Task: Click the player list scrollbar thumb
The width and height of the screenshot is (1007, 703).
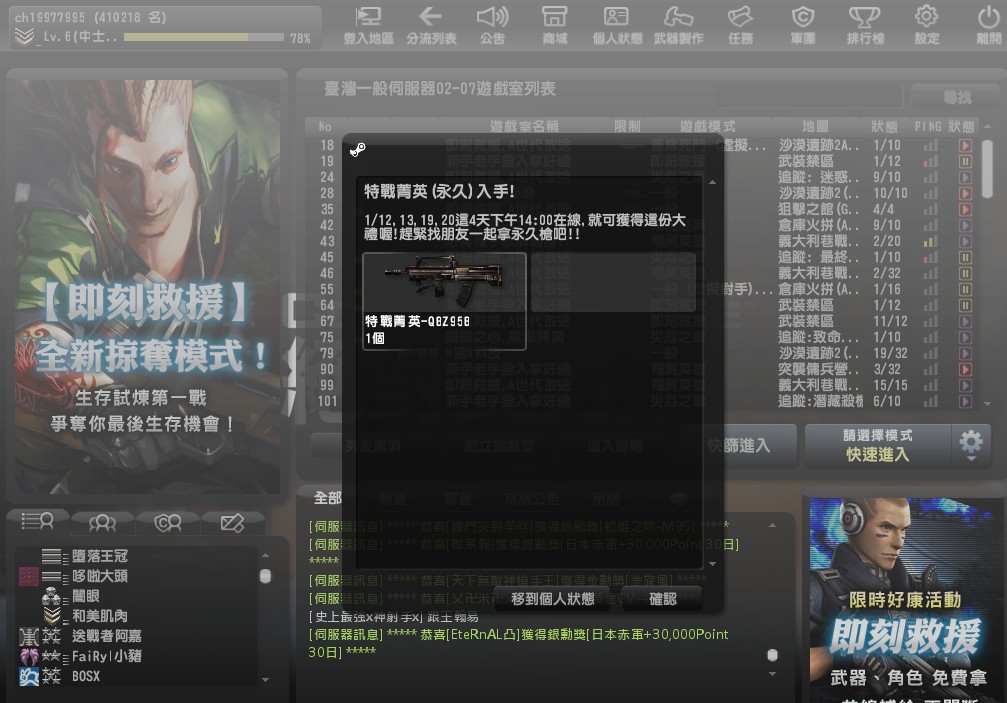Action: tap(265, 576)
